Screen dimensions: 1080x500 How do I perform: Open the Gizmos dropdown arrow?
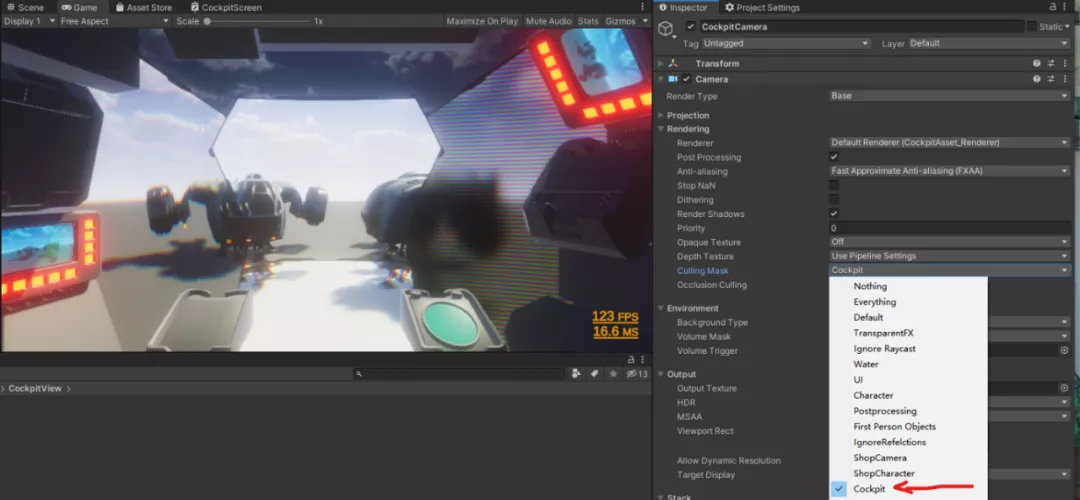(645, 21)
